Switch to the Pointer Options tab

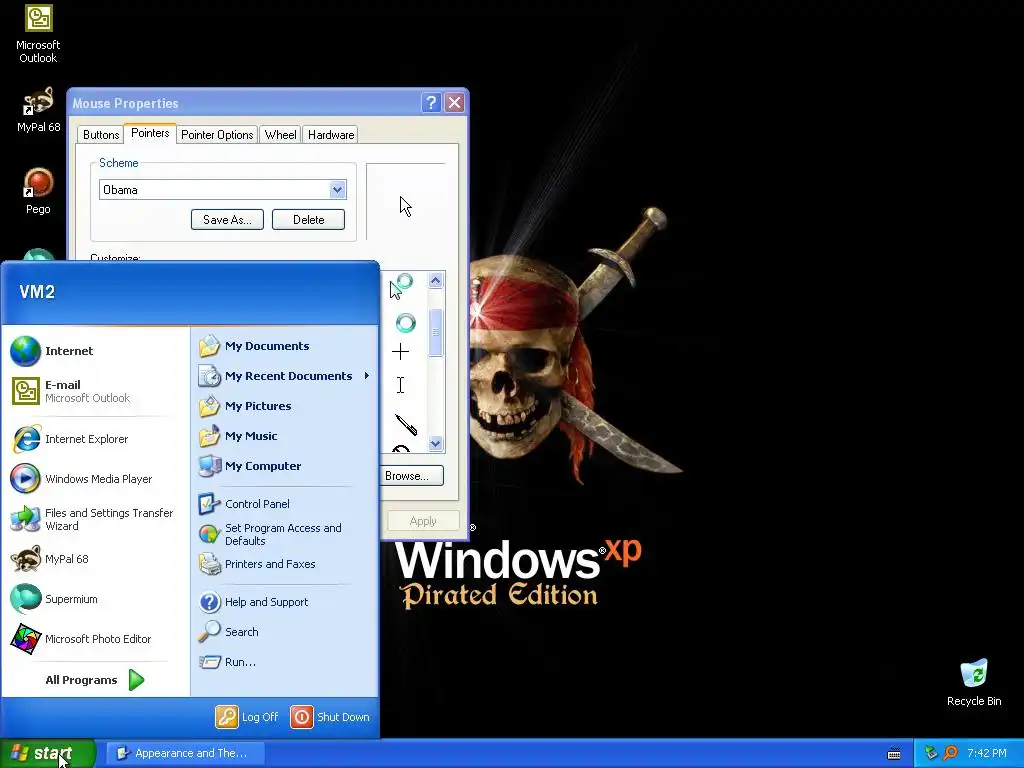(x=217, y=135)
